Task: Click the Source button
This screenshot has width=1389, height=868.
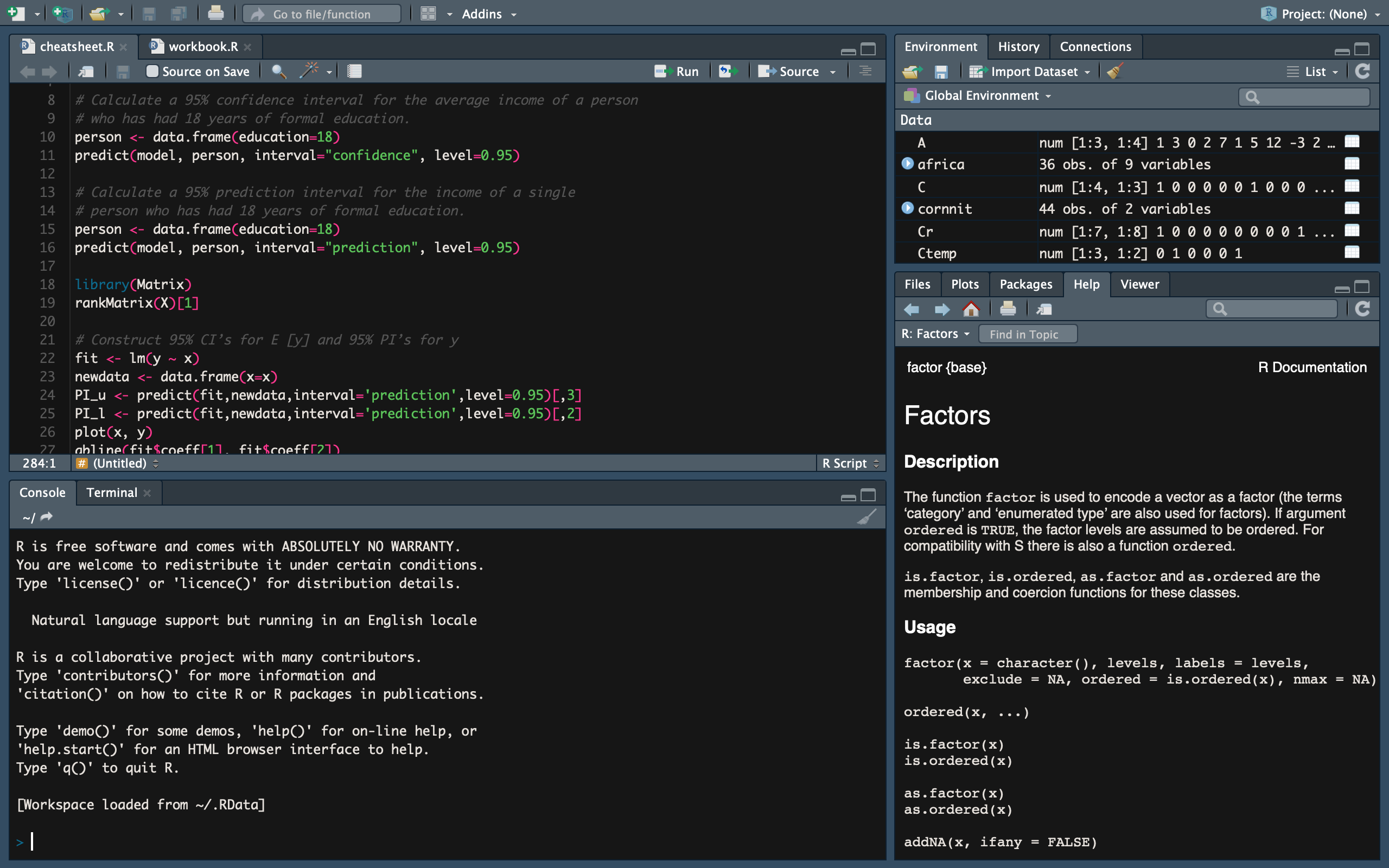Action: pos(789,71)
